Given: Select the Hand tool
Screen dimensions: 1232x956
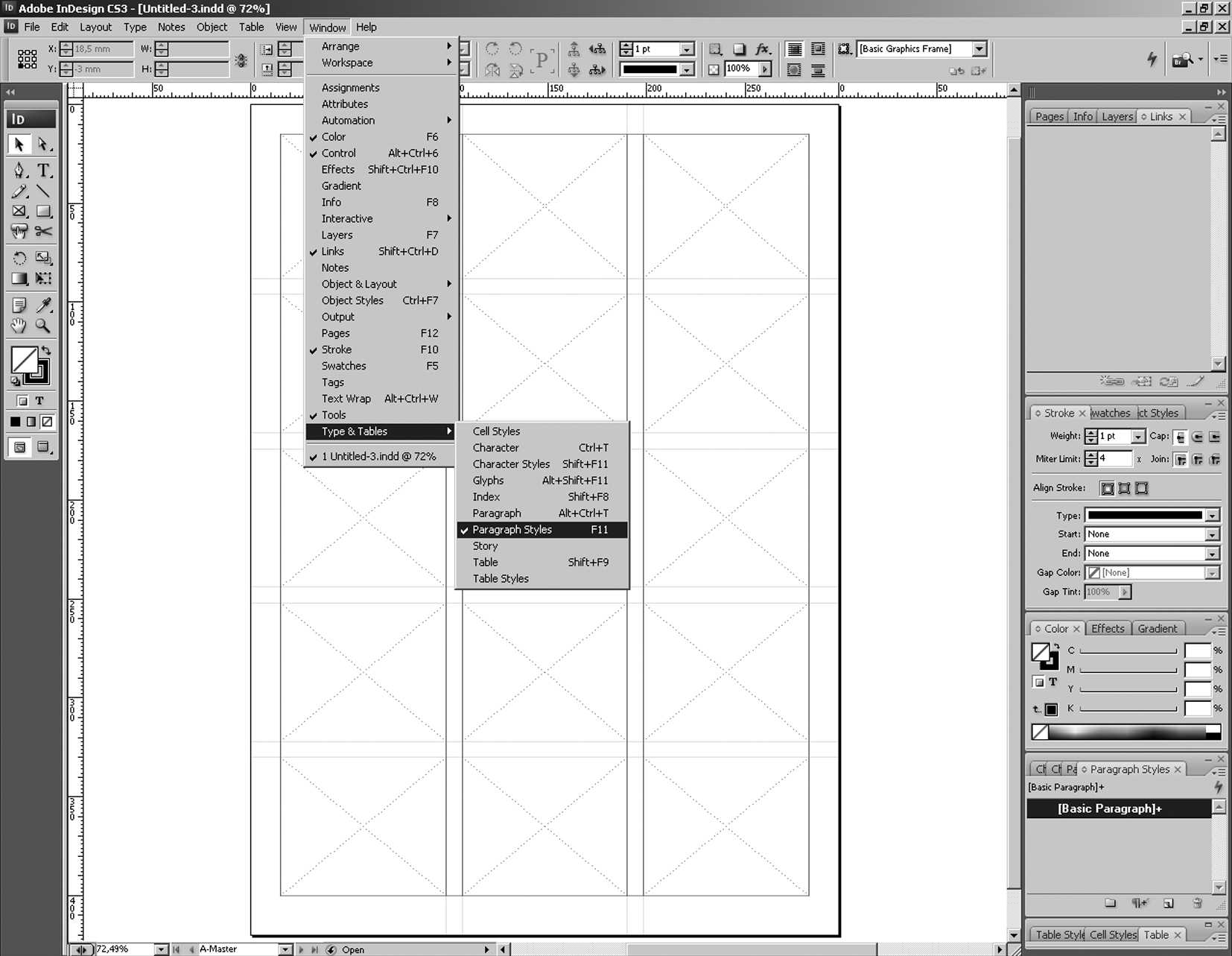Looking at the screenshot, I should 19,326.
